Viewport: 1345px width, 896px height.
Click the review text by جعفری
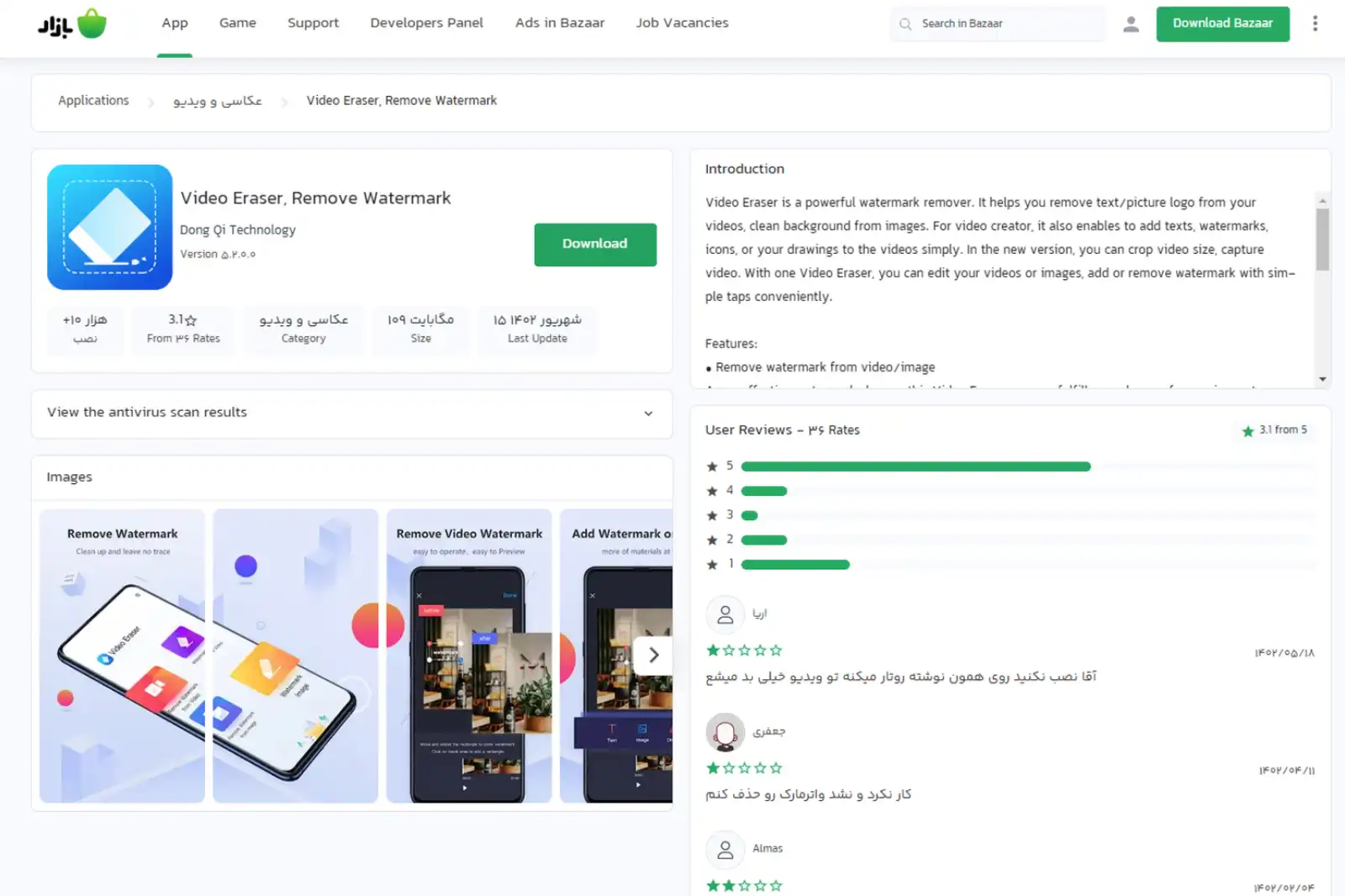coord(809,794)
